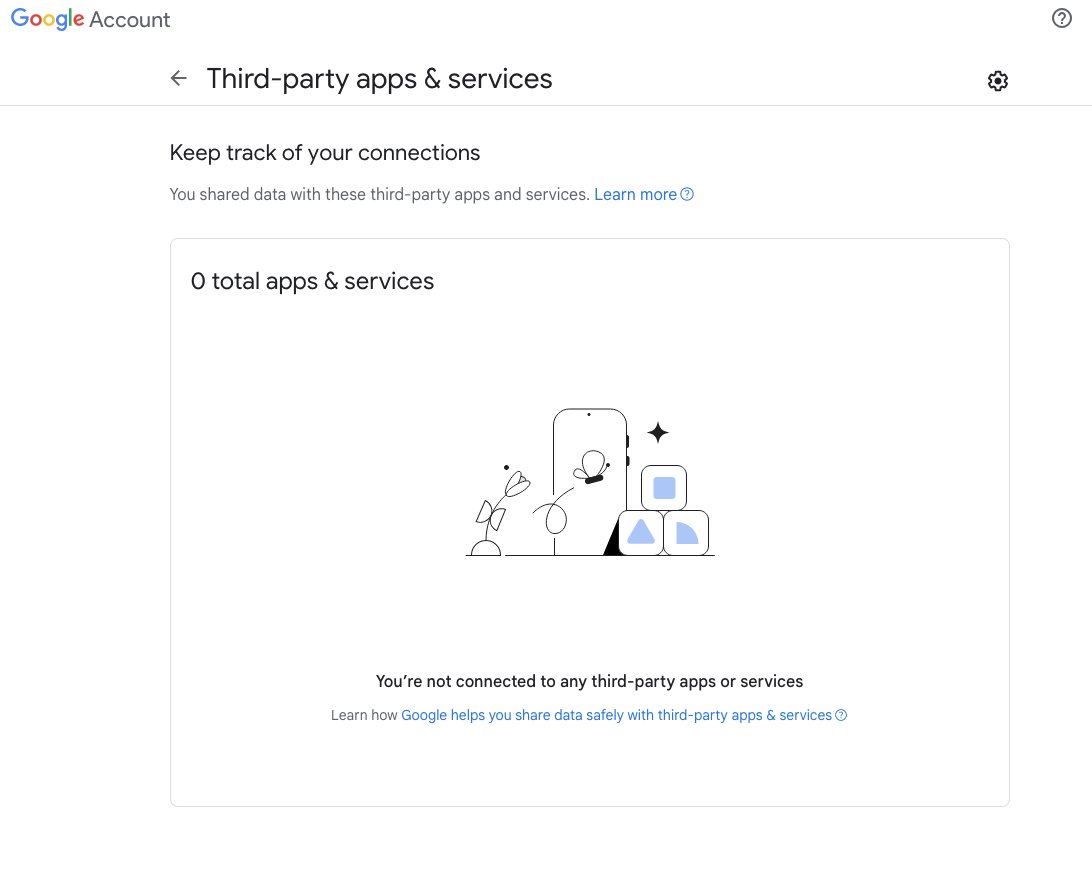Open the settings gear icon
The width and height of the screenshot is (1092, 872).
(x=997, y=81)
